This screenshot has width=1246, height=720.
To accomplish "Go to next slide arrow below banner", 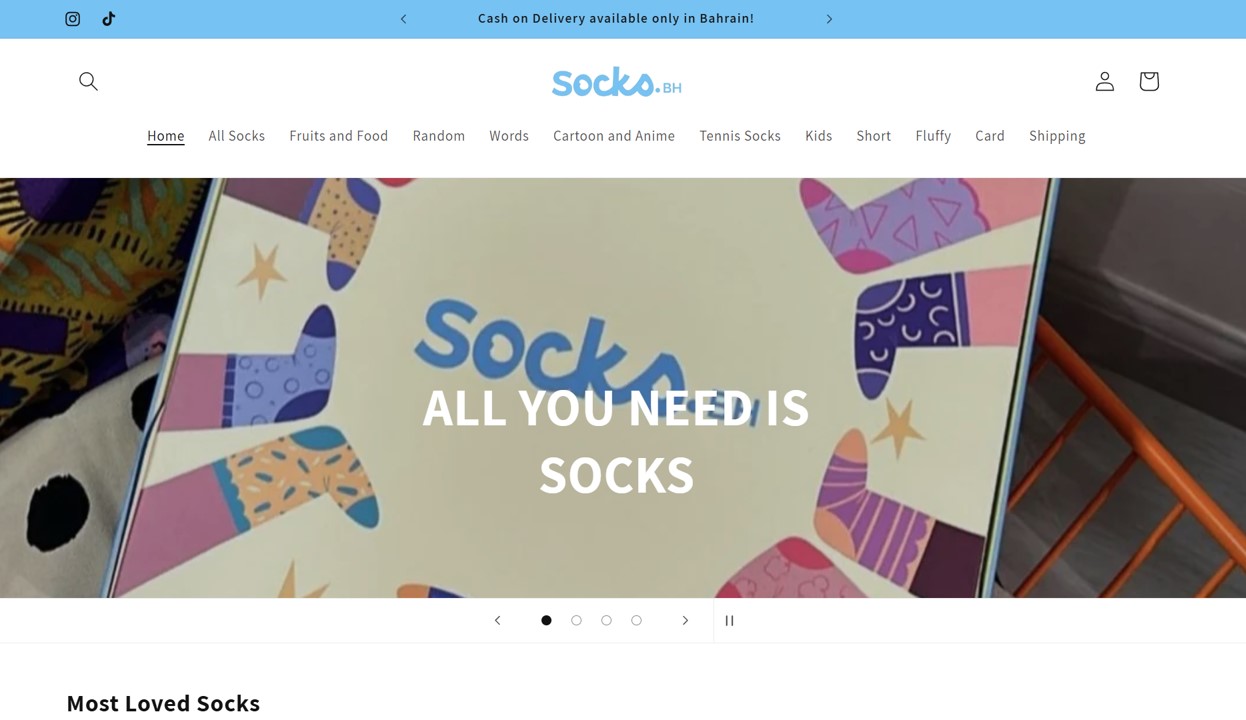I will (685, 620).
